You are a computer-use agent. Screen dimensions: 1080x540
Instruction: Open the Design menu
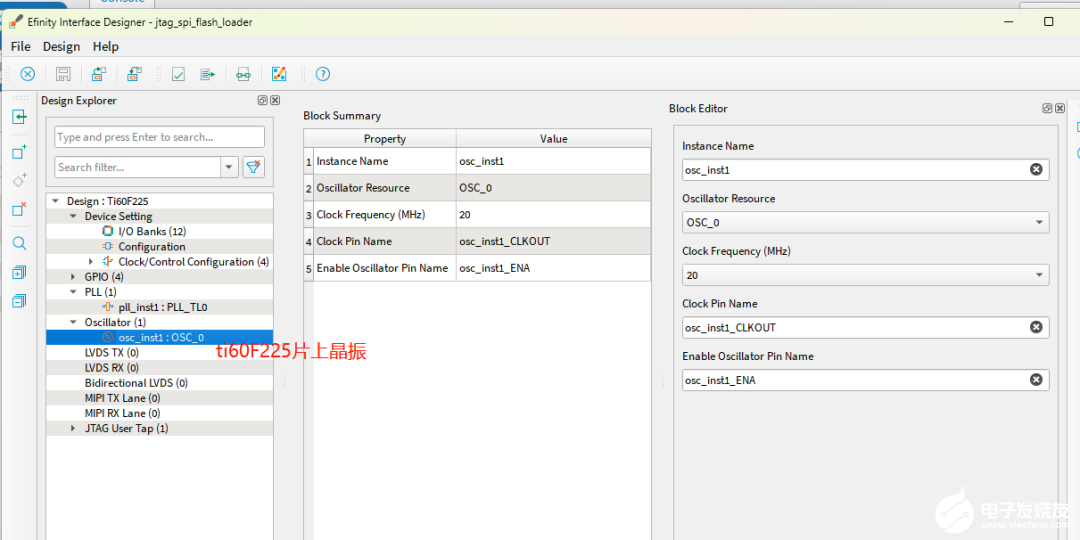(61, 46)
